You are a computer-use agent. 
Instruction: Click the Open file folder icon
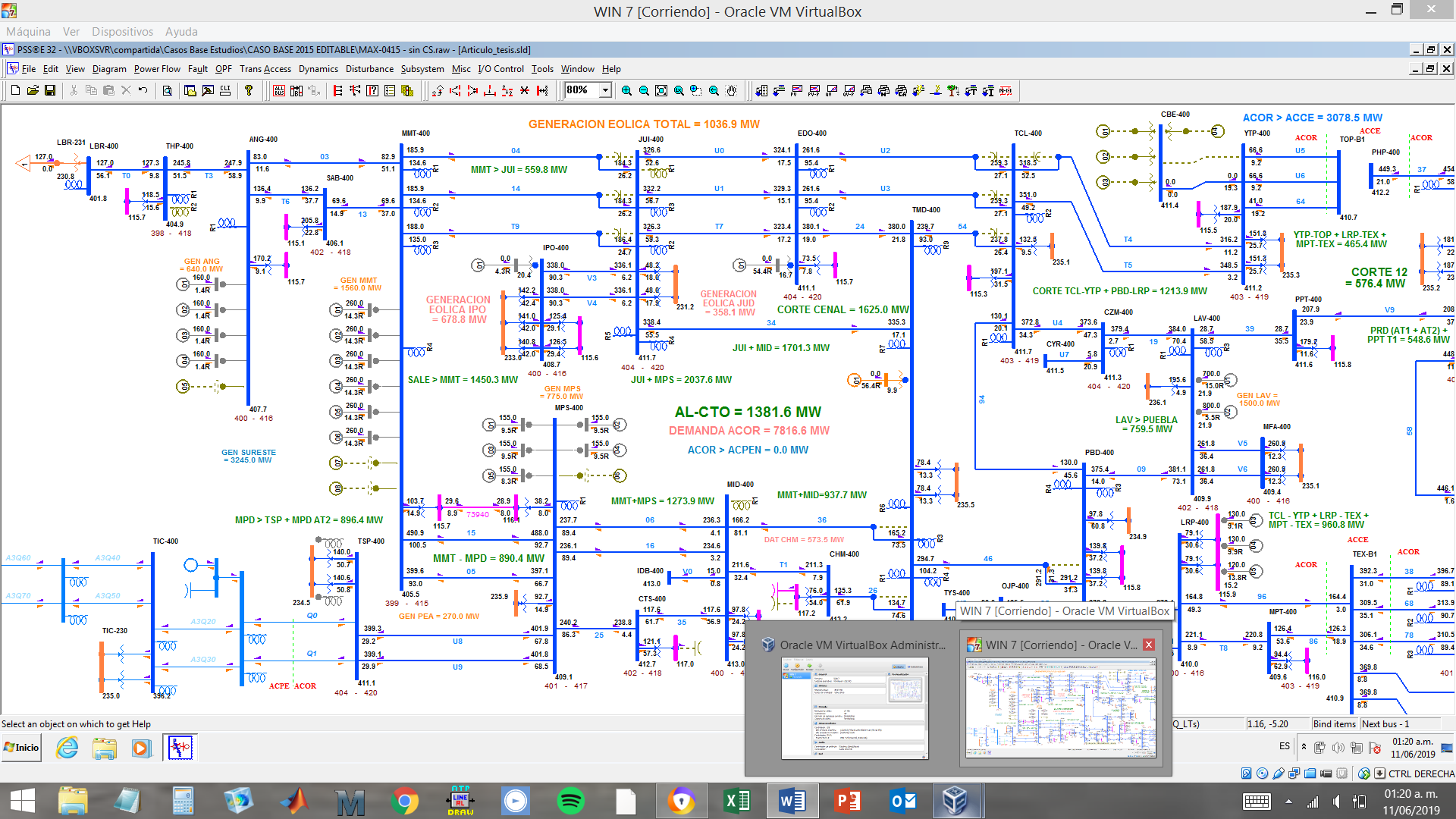pos(33,90)
